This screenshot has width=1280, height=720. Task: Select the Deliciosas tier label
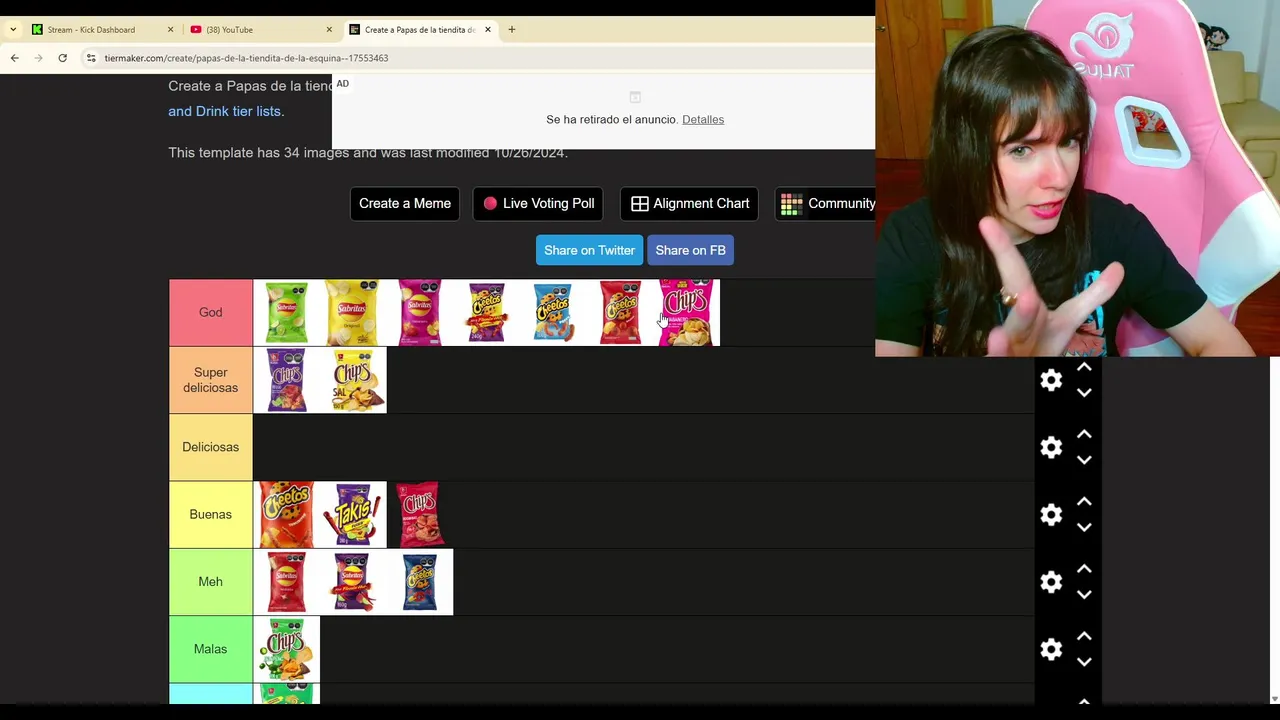tap(210, 447)
